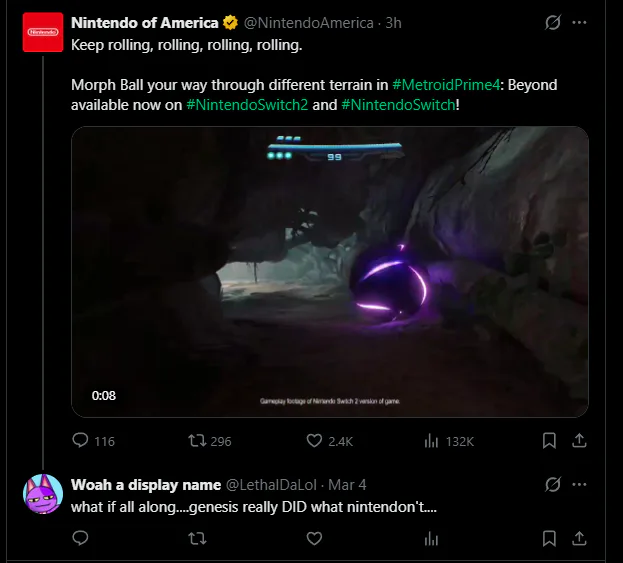
Task: Open the LethalDaLol cat profile avatar
Action: pos(42,495)
